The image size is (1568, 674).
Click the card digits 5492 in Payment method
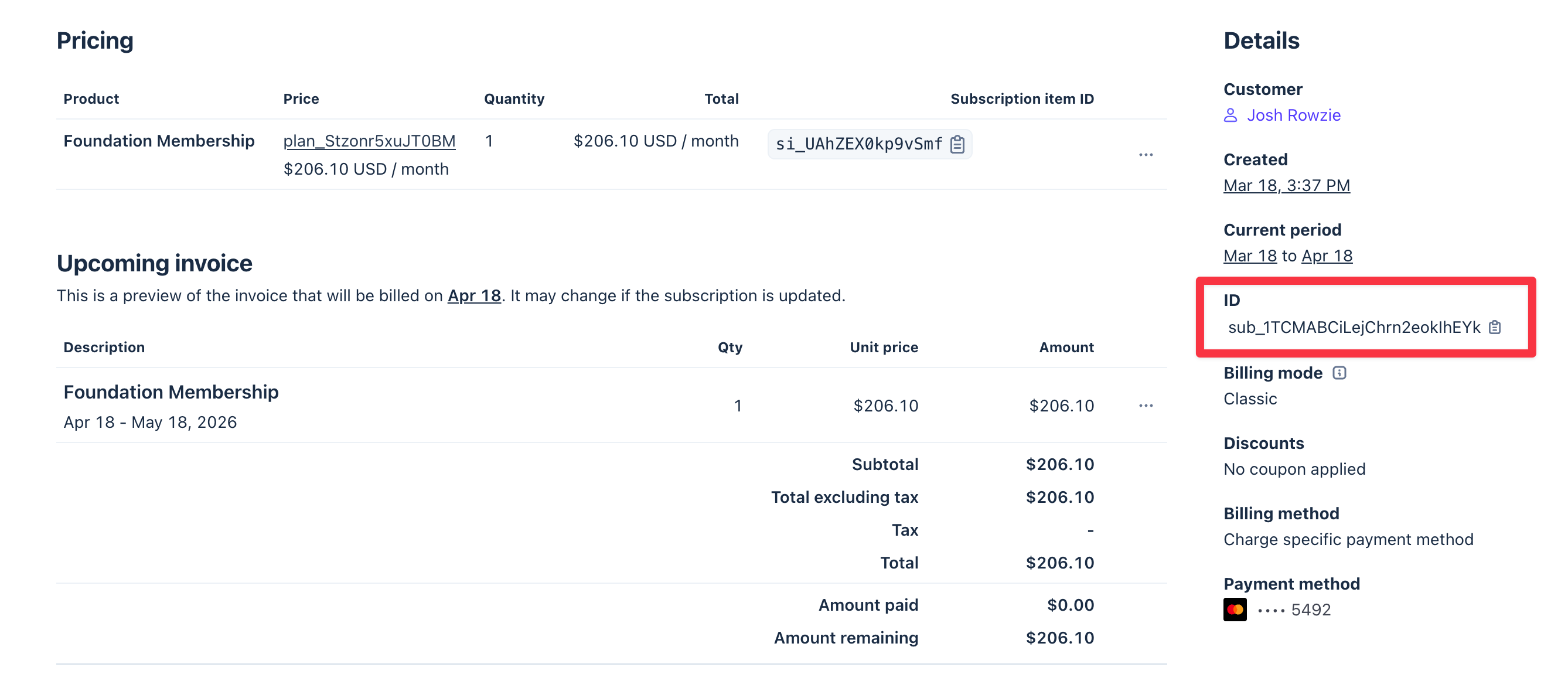point(1311,609)
